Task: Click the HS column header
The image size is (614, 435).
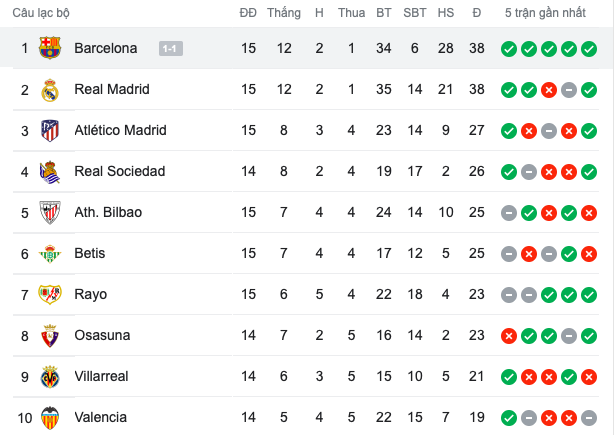Action: [446, 13]
